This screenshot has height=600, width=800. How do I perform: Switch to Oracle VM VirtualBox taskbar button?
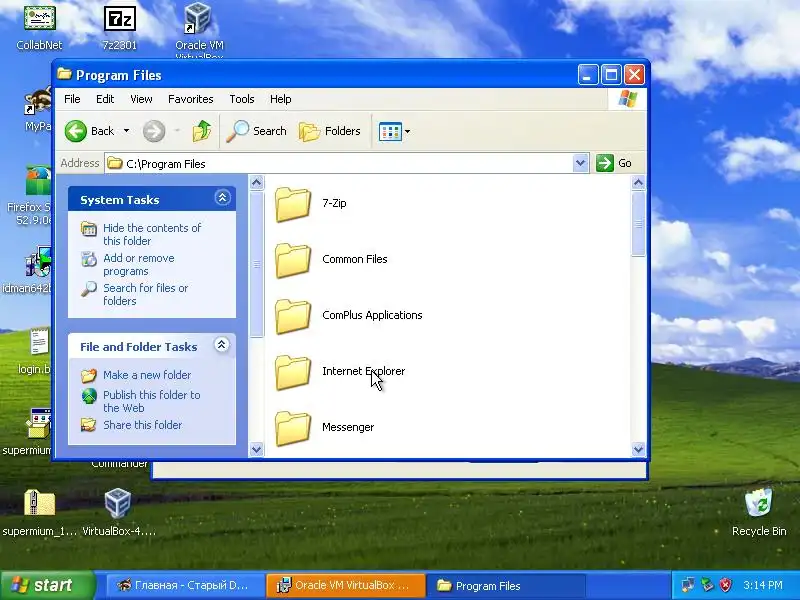click(345, 585)
